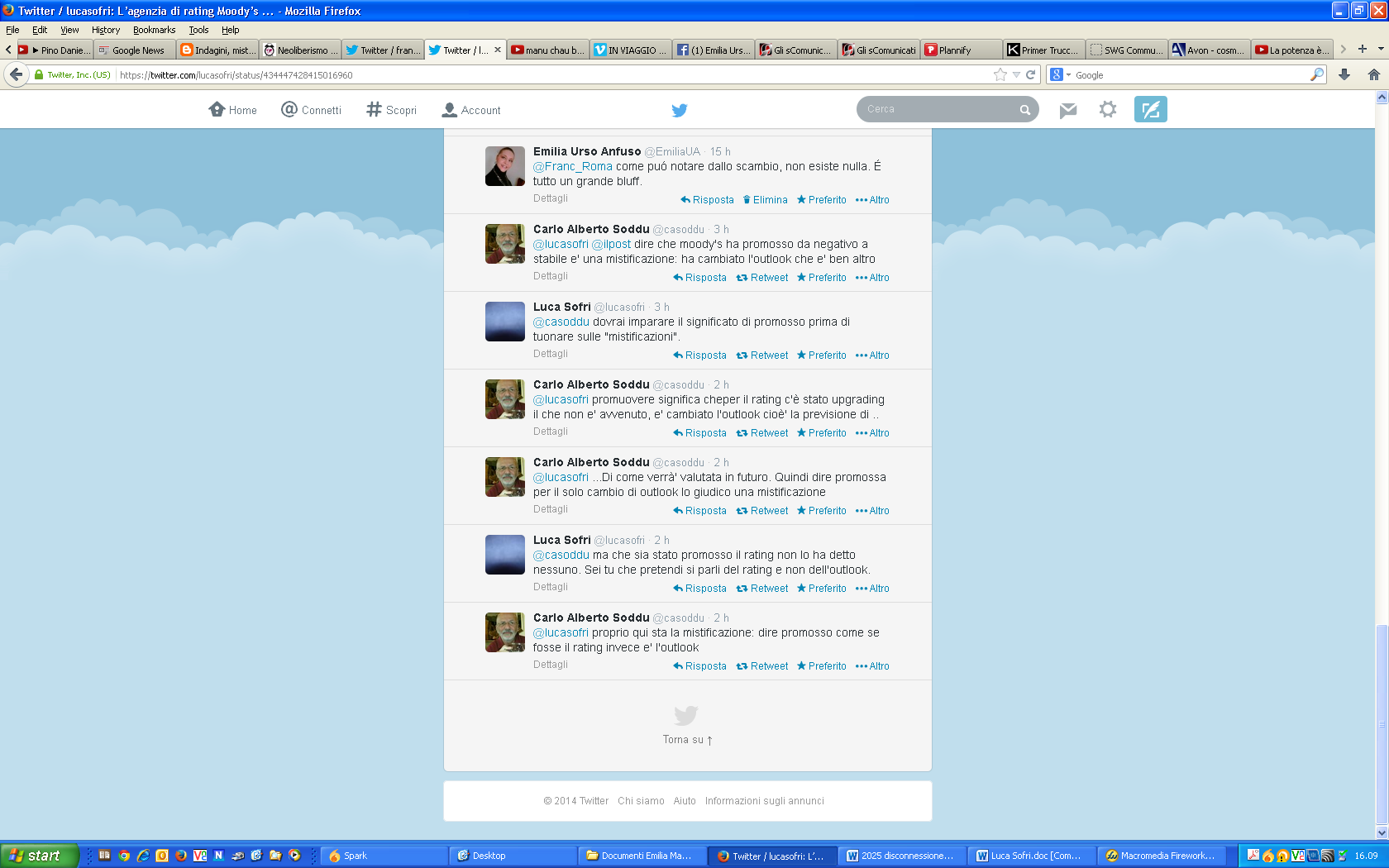Switch to the Google News tab
The height and width of the screenshot is (868, 1389).
point(136,50)
